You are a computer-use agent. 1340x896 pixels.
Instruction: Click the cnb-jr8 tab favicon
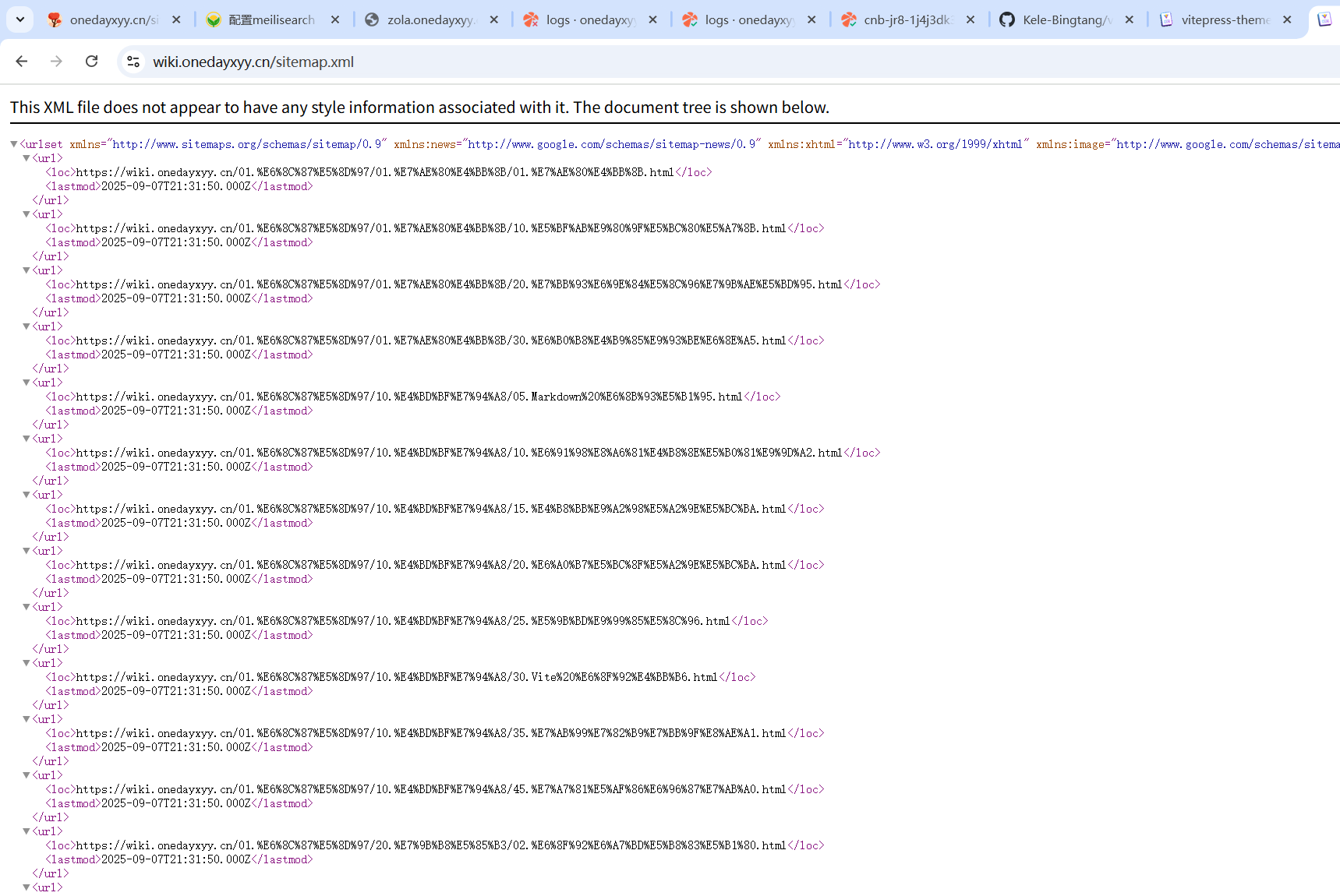849,19
